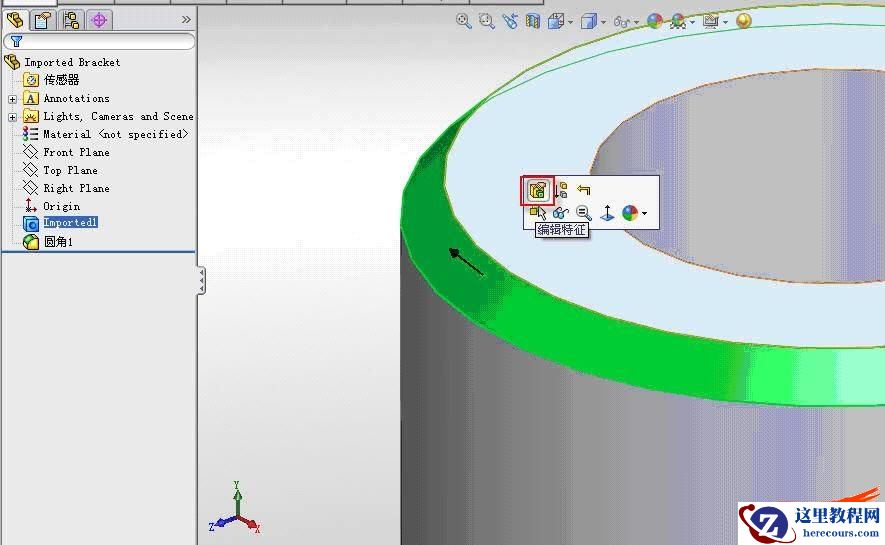Click the rollback arrow icon in context toolbar
This screenshot has height=545, width=885.
tap(584, 190)
